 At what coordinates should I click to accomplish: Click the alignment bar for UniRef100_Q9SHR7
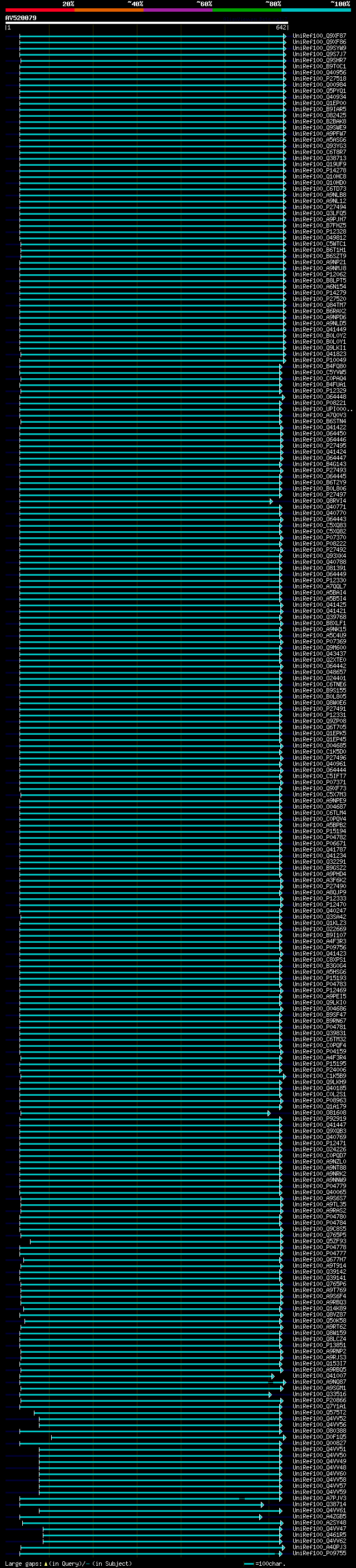click(153, 60)
